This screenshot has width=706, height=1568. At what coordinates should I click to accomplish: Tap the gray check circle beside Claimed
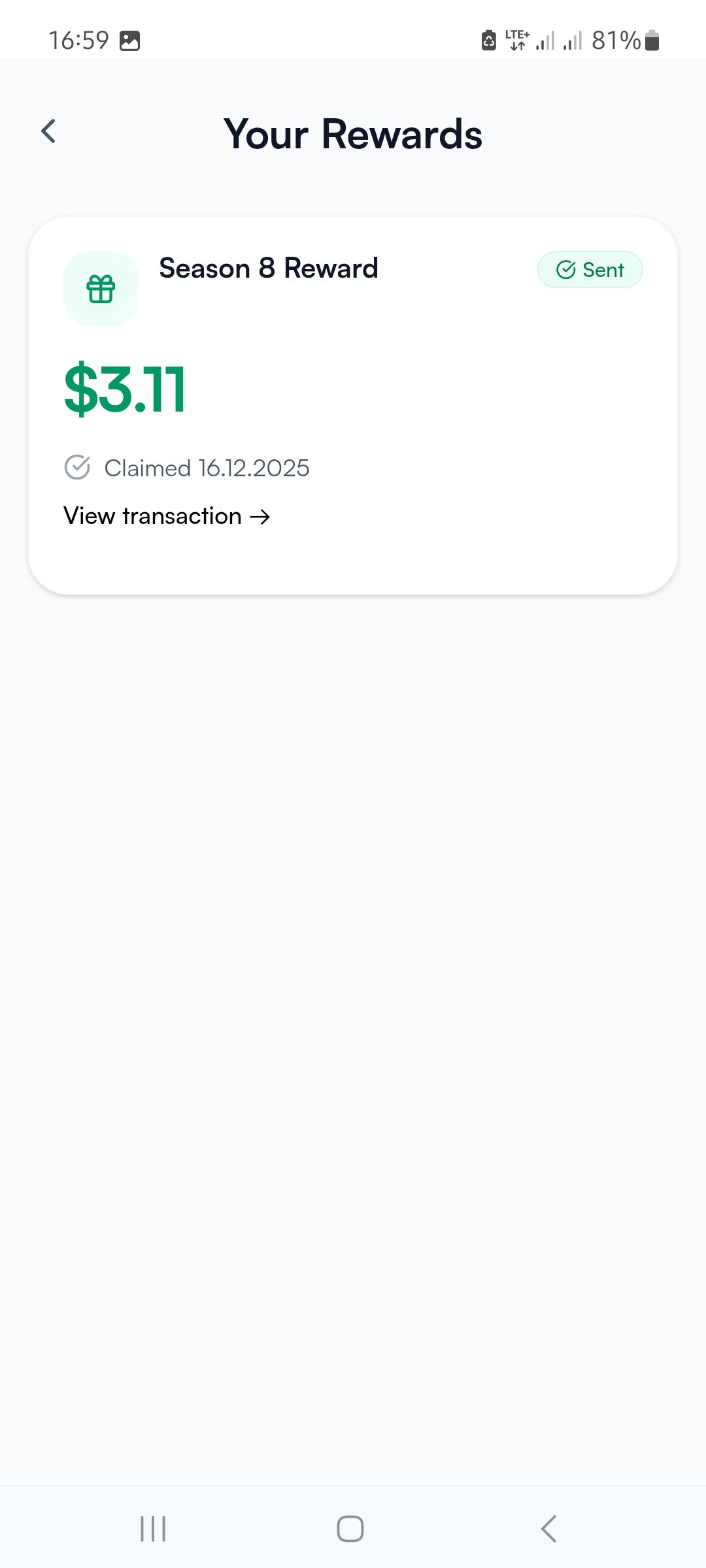point(77,467)
